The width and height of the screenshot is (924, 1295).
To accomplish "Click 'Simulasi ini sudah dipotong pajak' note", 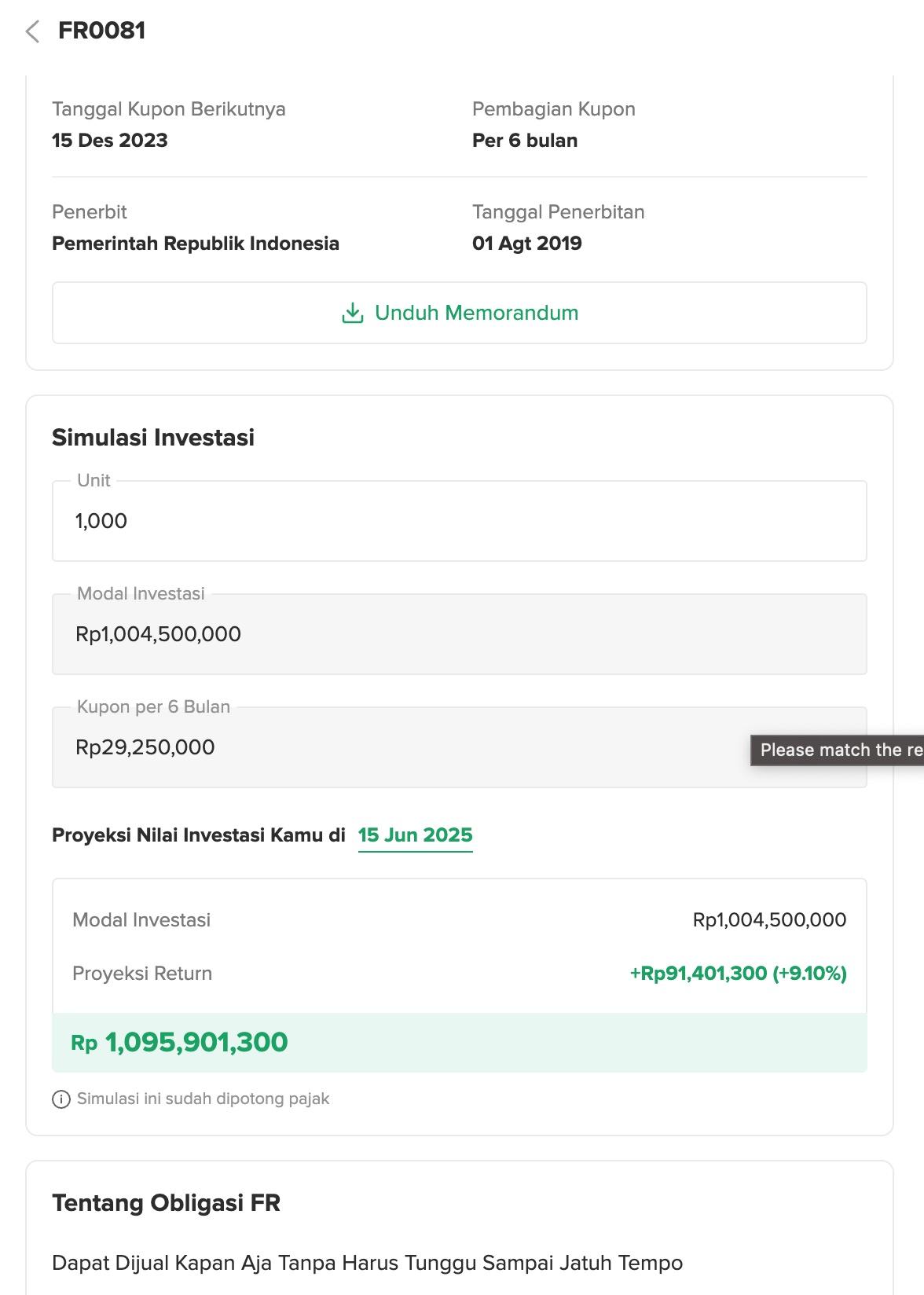I will [203, 1099].
